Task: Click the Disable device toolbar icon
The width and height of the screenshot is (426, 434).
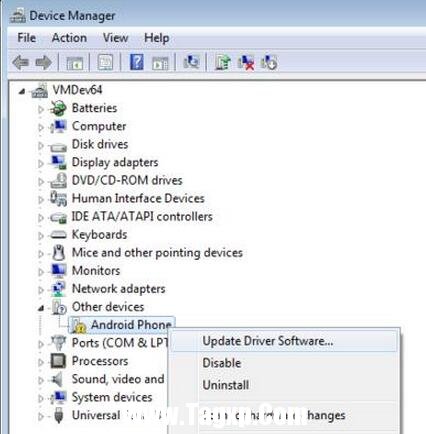Action: (269, 62)
